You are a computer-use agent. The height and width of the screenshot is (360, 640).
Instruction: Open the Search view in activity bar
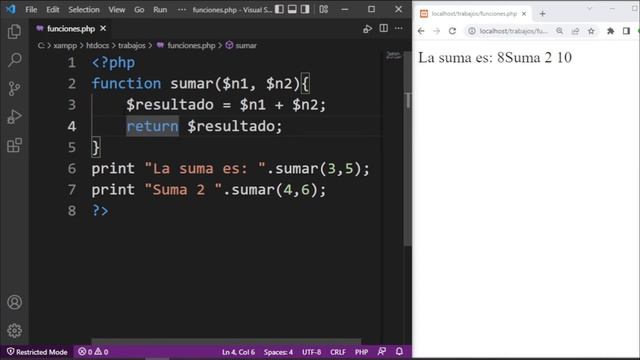14,60
